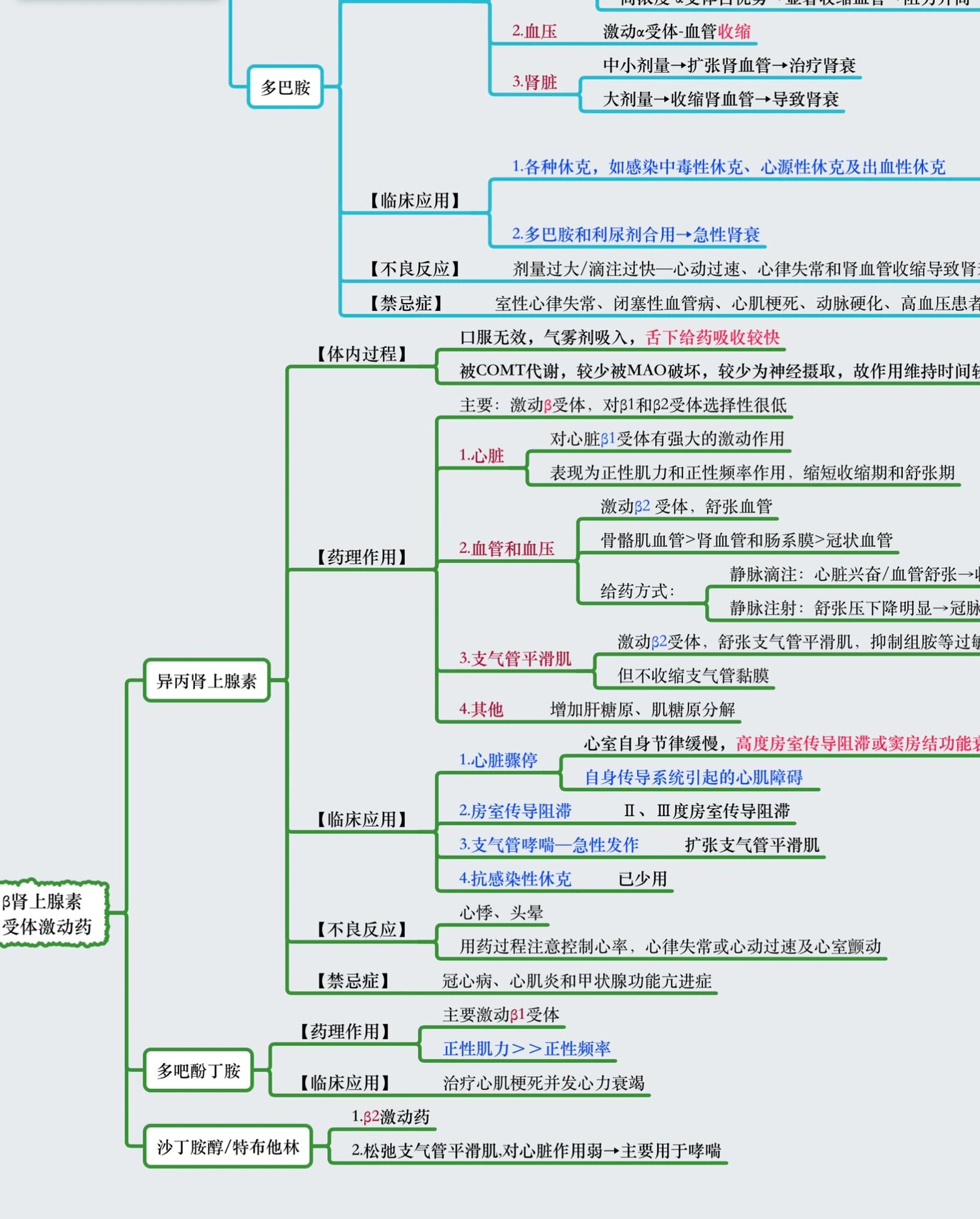Viewport: 980px width, 1219px height.
Task: Click 【临床应用】 under 多巴胺
Action: [414, 201]
